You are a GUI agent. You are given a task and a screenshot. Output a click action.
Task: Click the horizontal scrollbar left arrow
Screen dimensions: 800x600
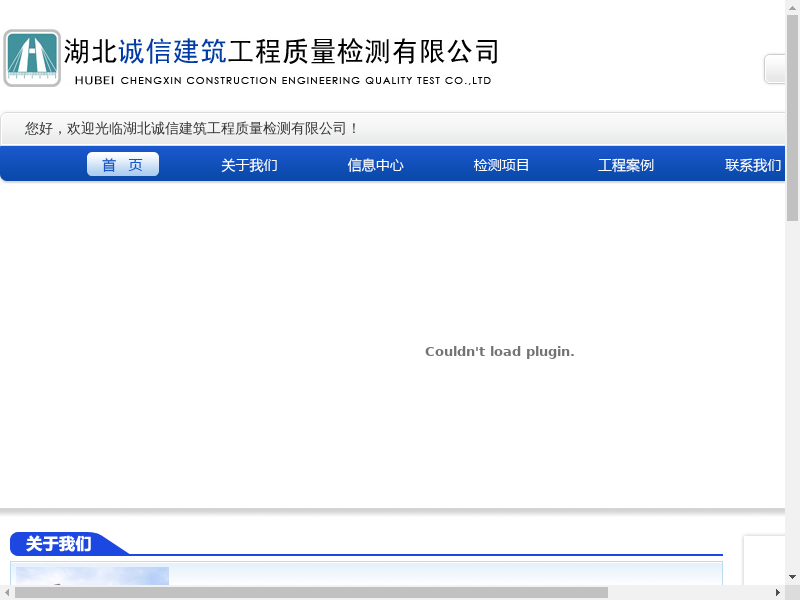7,592
